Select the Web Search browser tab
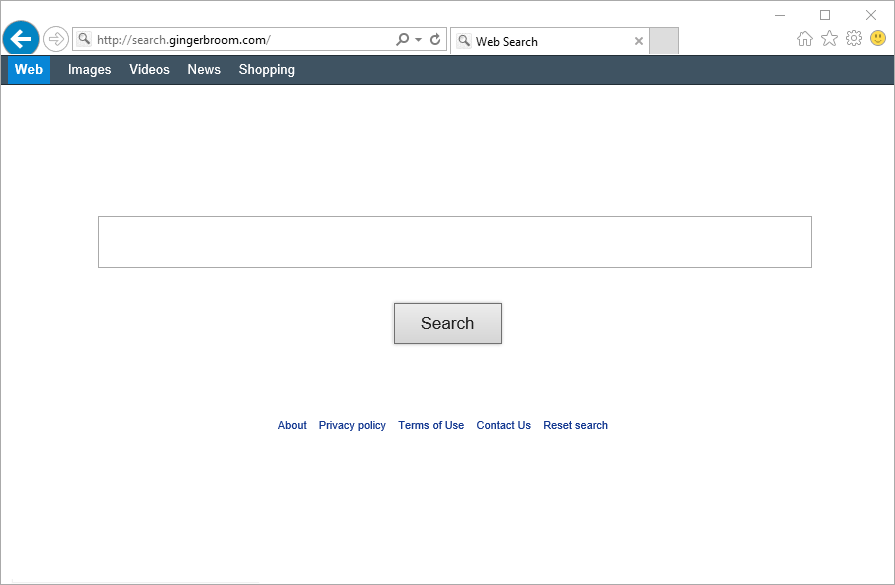The height and width of the screenshot is (585, 895). click(x=549, y=41)
